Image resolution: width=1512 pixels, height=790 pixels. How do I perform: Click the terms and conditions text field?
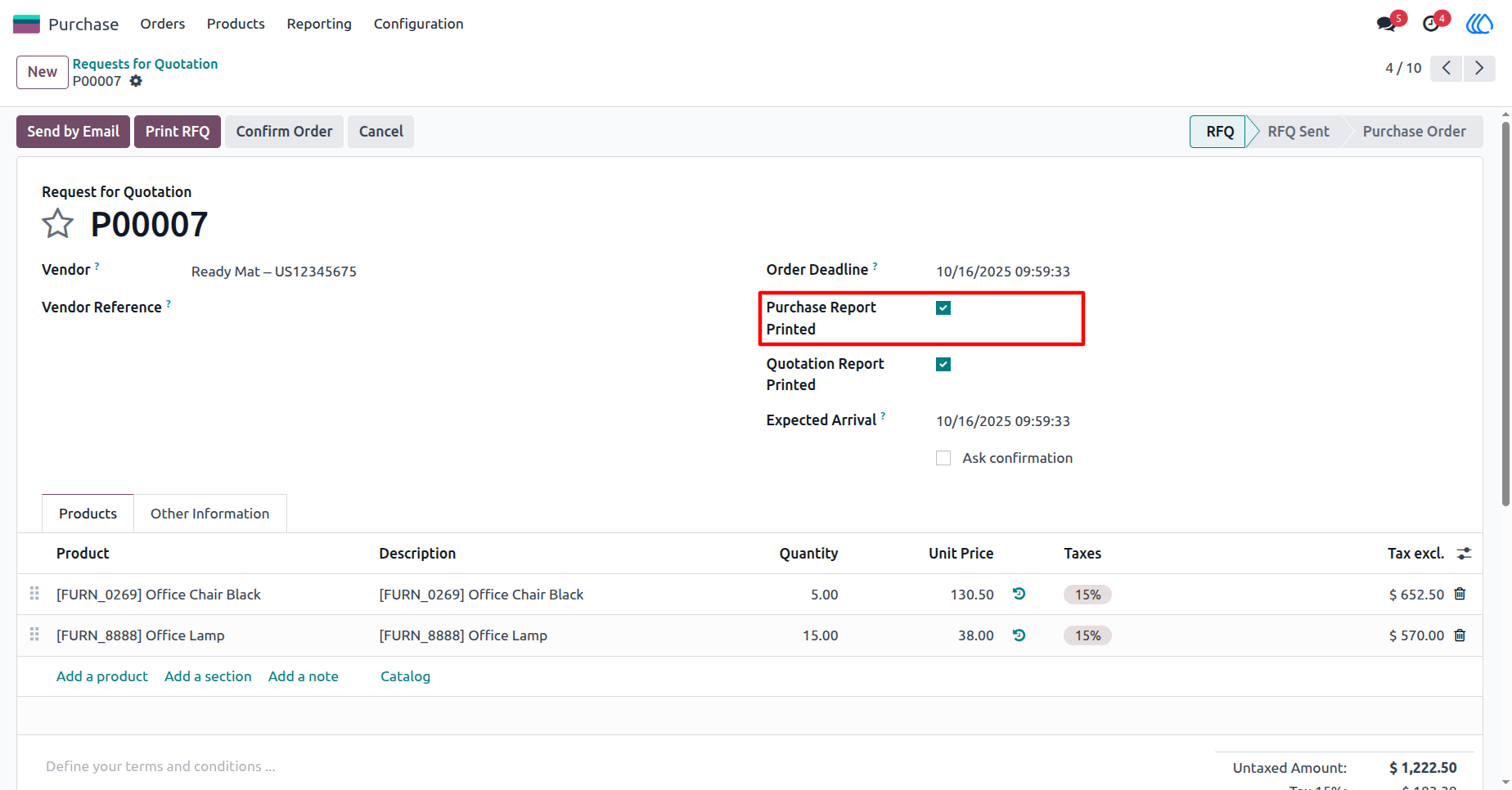[160, 766]
